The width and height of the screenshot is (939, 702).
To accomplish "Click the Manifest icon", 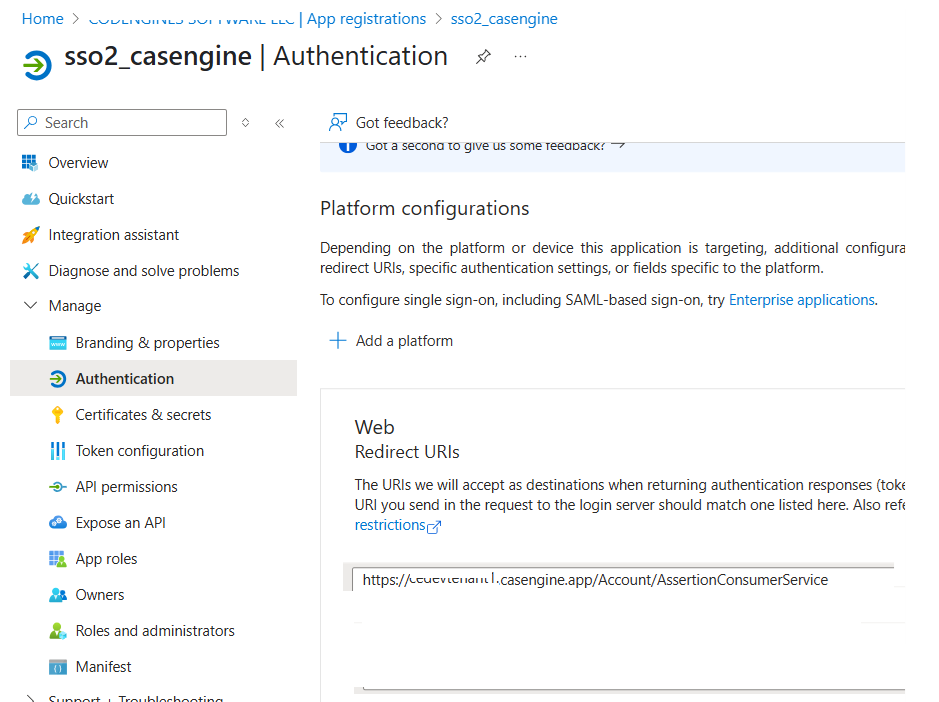I will 57,667.
